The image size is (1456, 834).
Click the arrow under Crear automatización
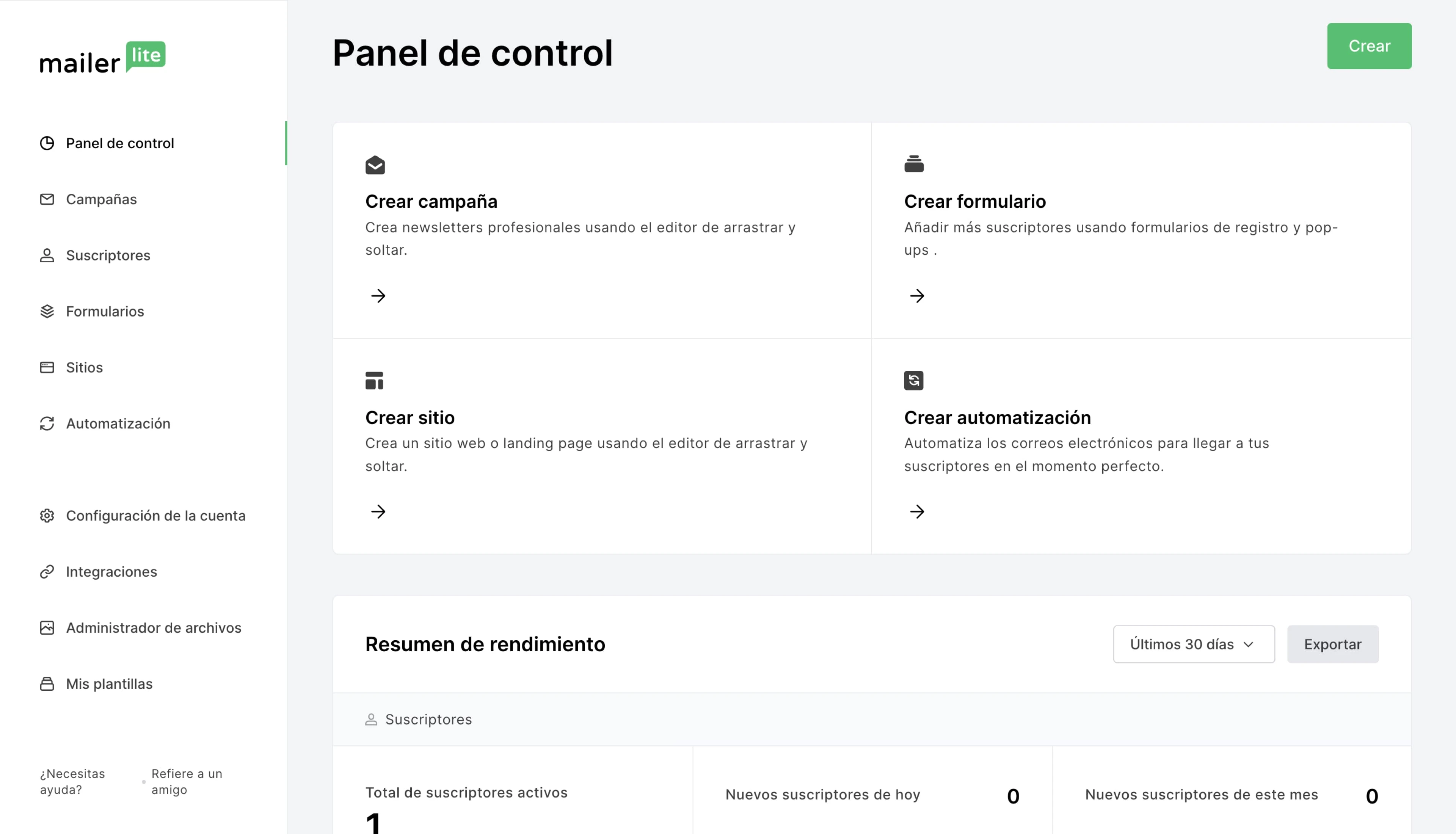(x=917, y=511)
